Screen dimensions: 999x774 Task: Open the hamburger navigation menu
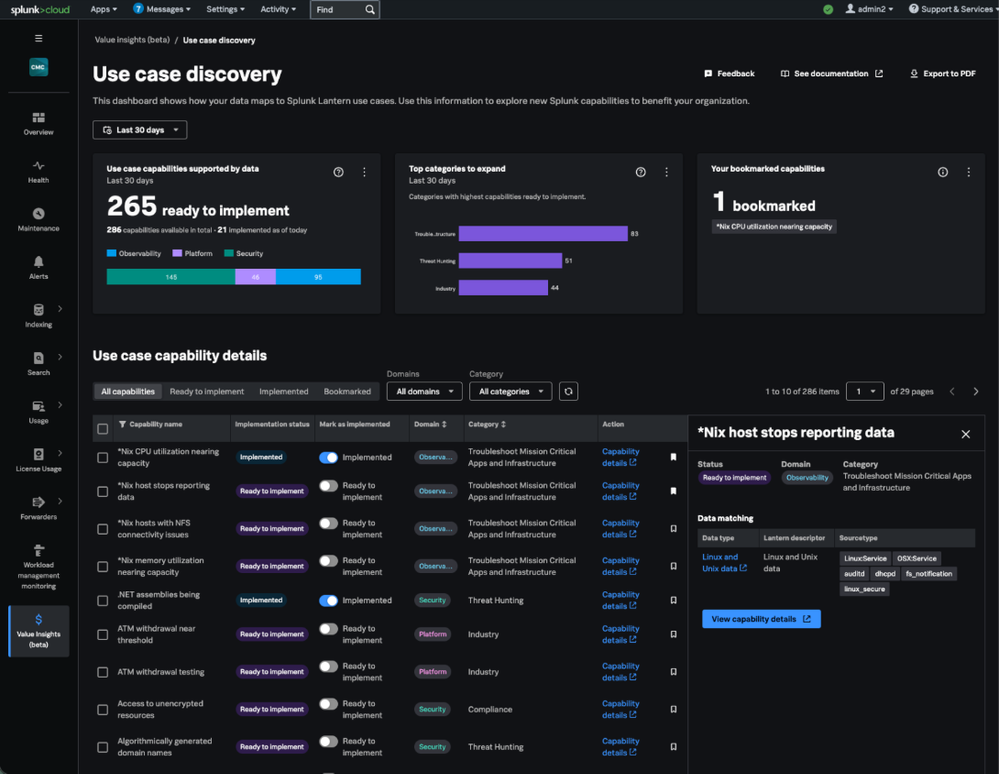click(39, 38)
